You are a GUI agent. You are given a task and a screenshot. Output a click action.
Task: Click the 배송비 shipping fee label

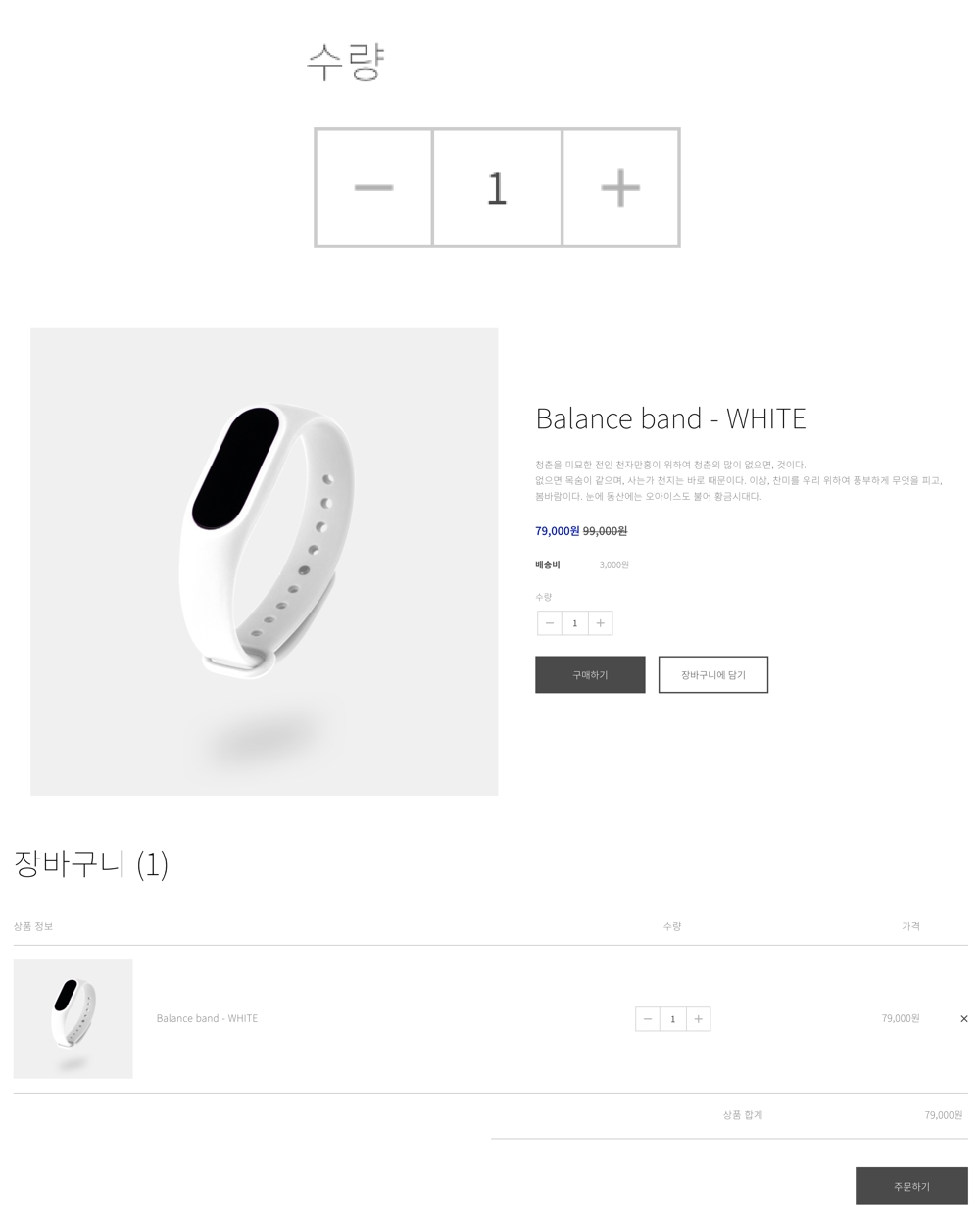click(x=547, y=564)
